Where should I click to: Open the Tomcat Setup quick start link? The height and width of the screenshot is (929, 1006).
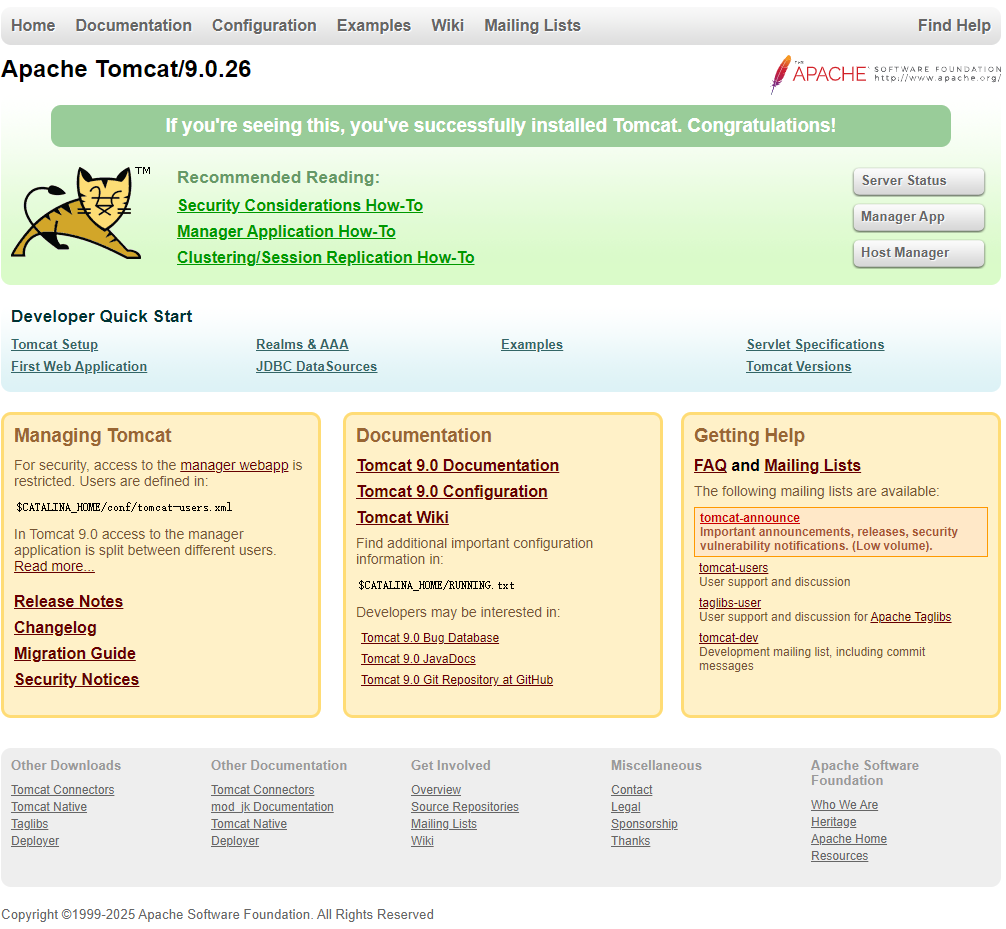pos(55,345)
